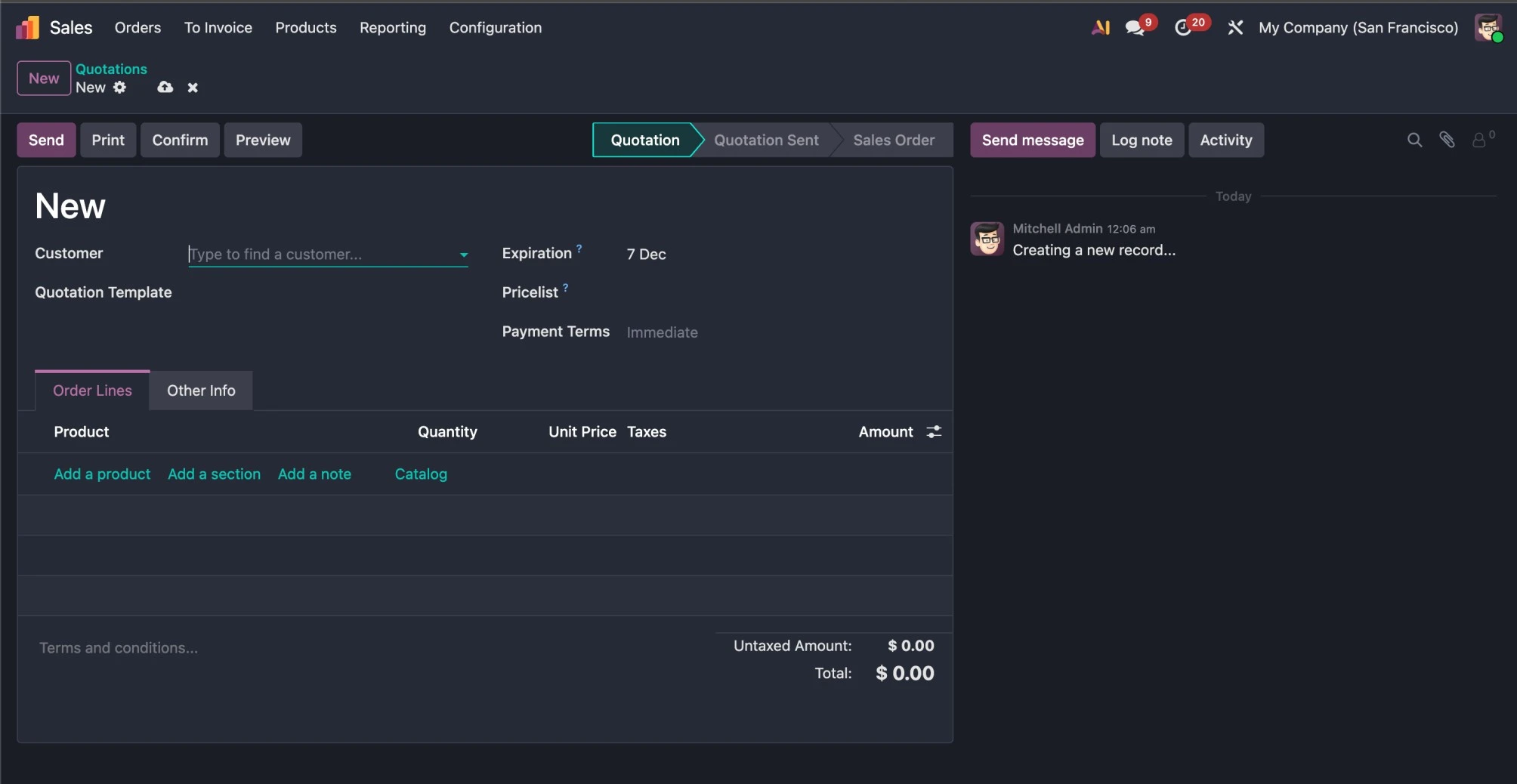Open the activities clock icon
1517x784 pixels.
1182,28
